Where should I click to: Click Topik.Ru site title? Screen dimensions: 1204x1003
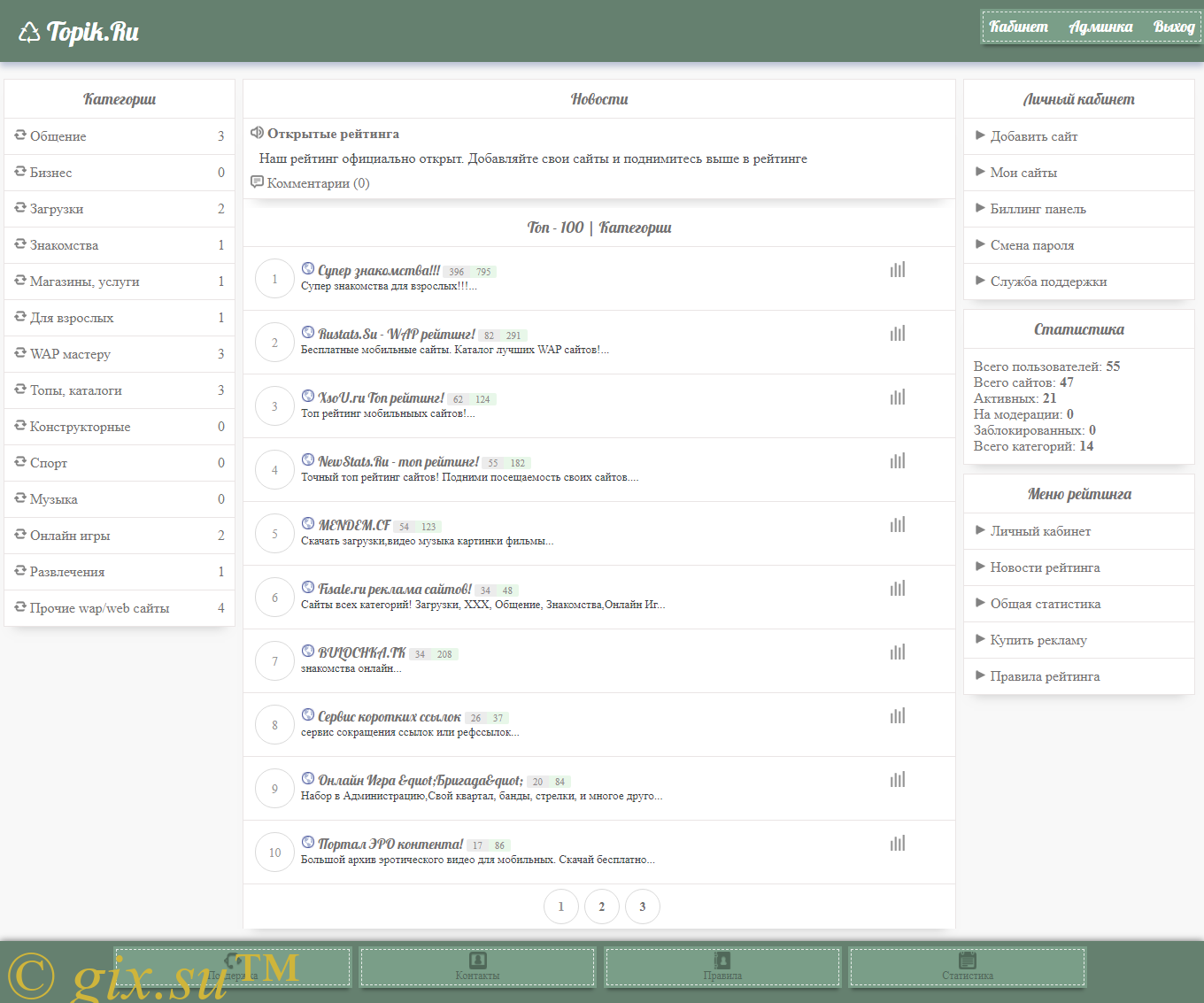click(93, 33)
